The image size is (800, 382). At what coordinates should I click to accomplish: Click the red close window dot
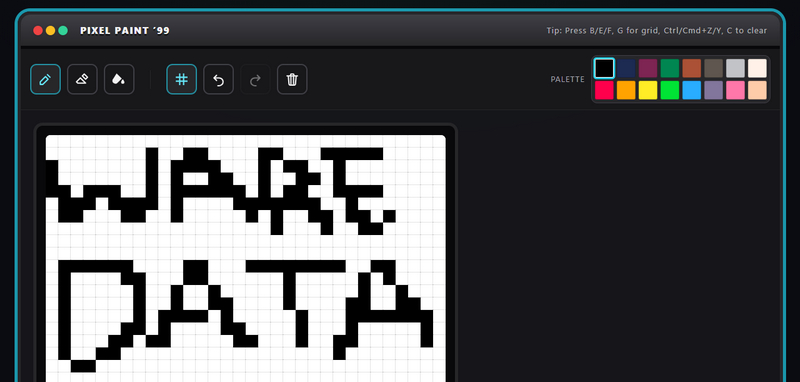[x=38, y=31]
